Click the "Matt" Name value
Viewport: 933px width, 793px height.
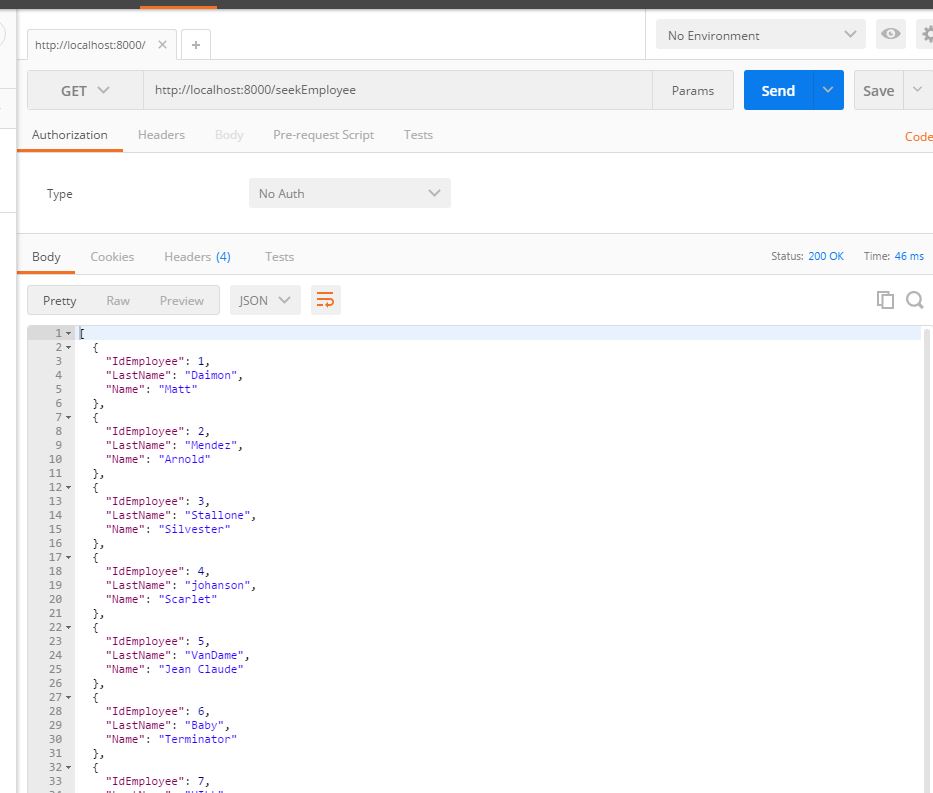click(x=178, y=389)
